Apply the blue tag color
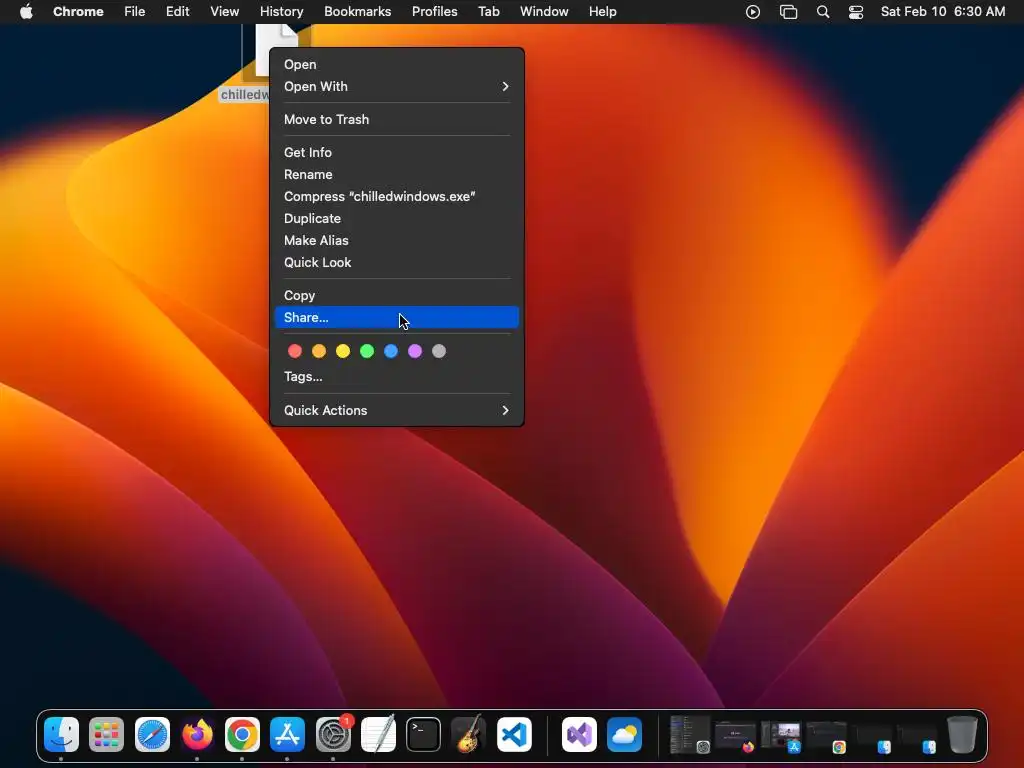 click(391, 351)
